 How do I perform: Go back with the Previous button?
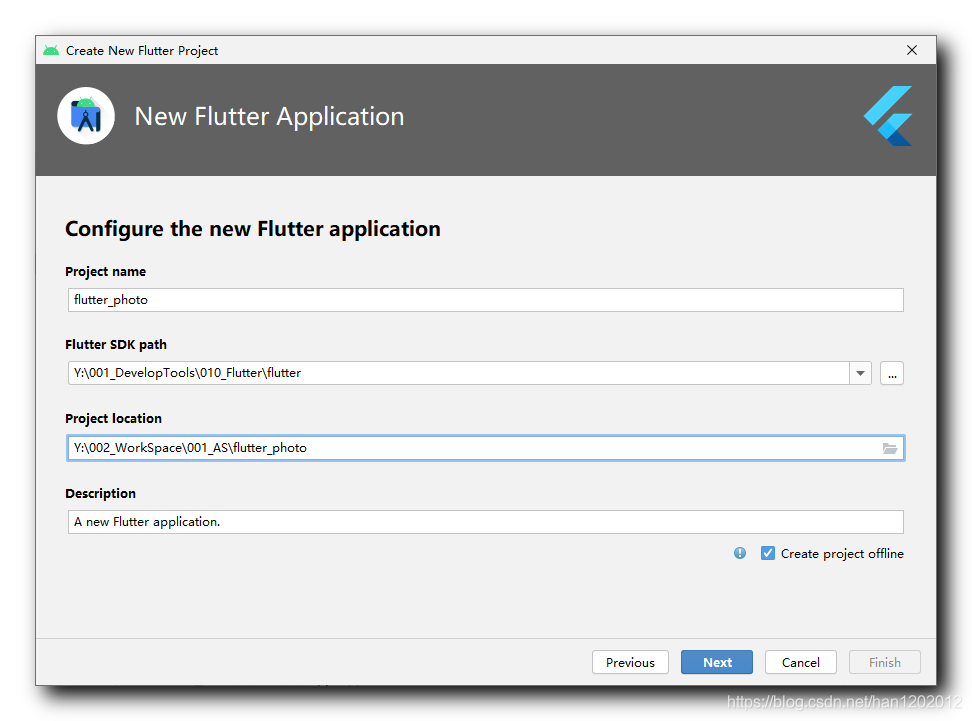coord(630,662)
